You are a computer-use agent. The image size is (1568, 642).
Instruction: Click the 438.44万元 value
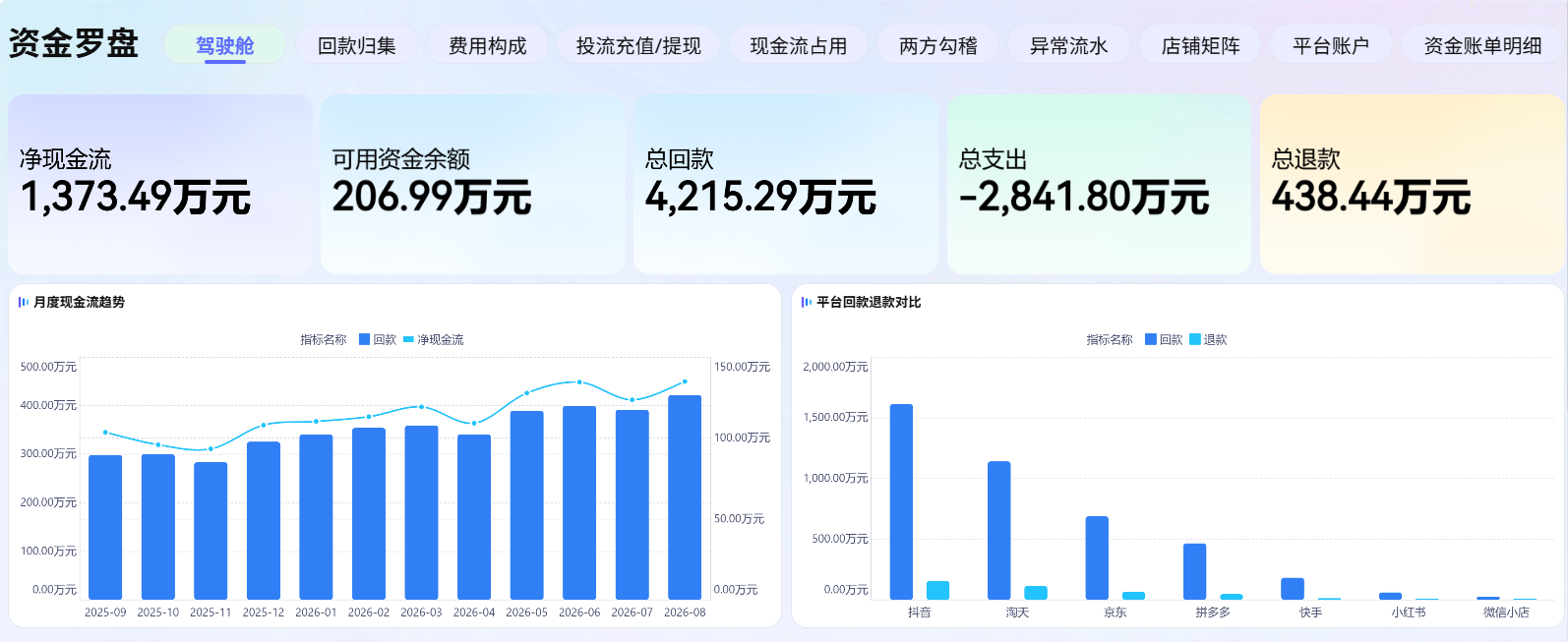(1371, 197)
